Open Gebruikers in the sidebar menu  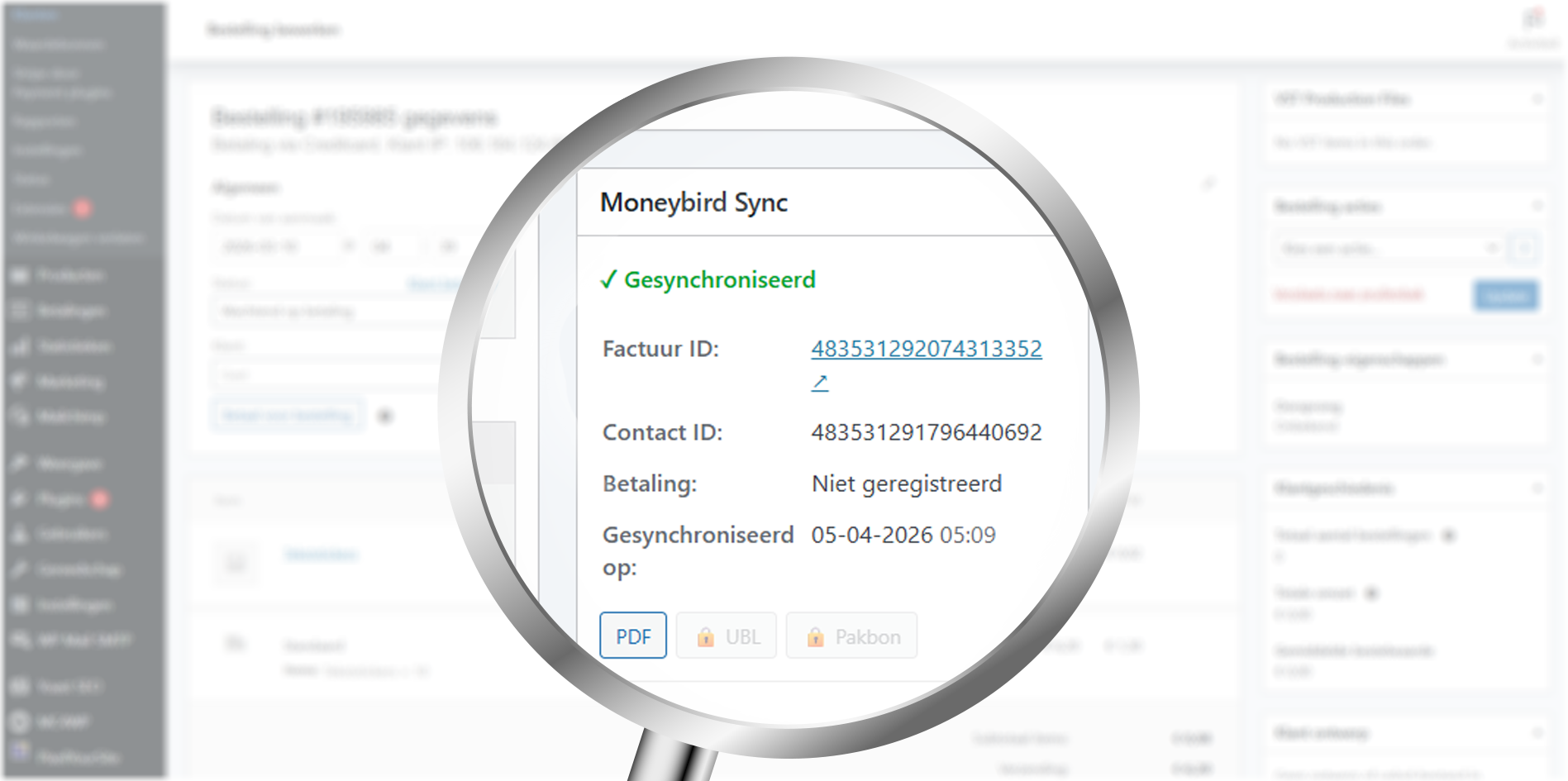coord(72,535)
